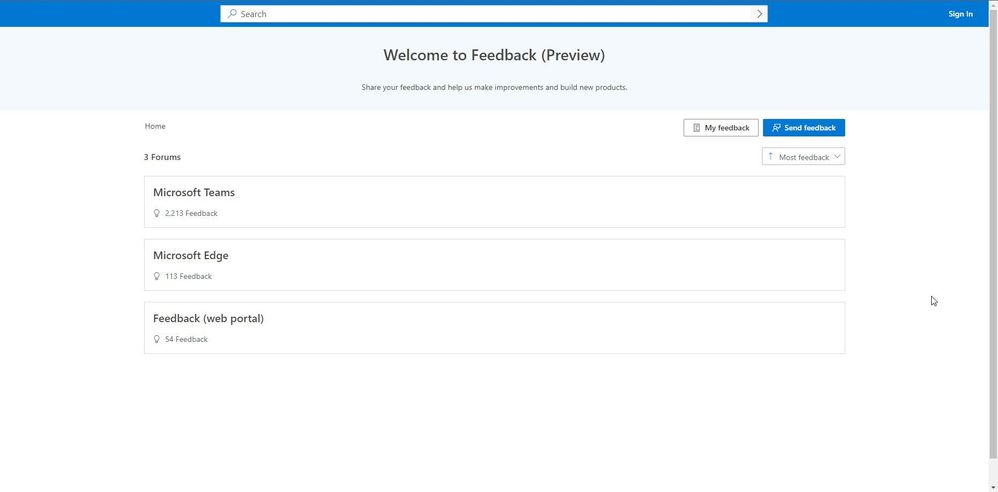Click the Home breadcrumb link
998x492 pixels.
(155, 126)
